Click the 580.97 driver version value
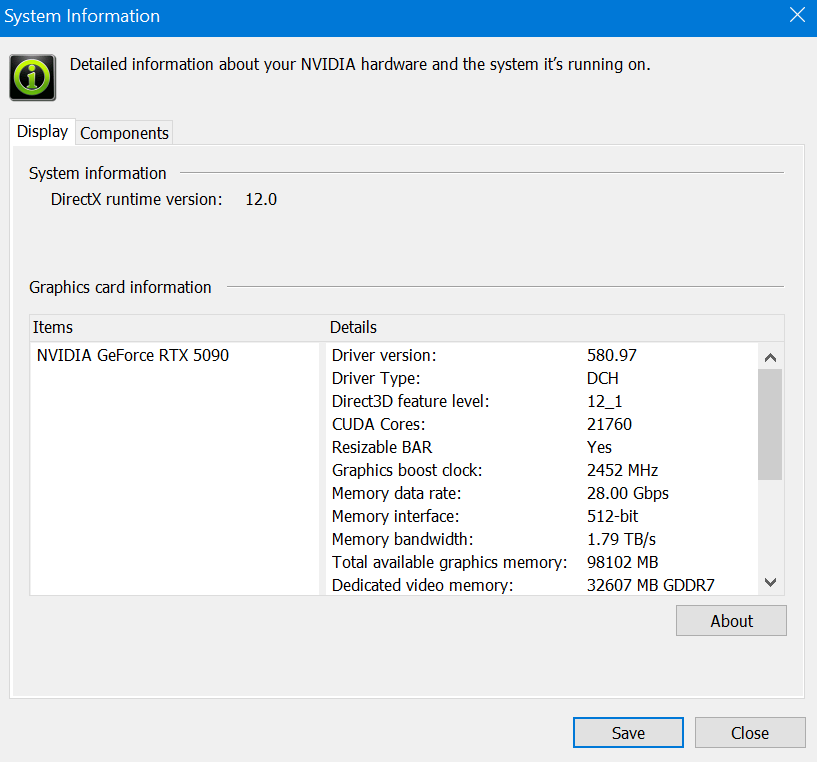Image resolution: width=817 pixels, height=762 pixels. [x=612, y=355]
